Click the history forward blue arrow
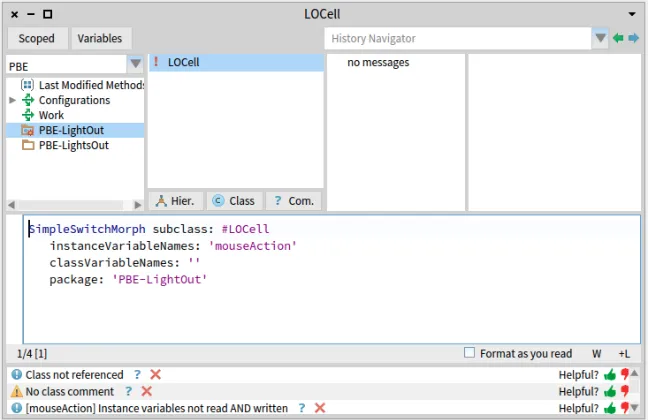This screenshot has height=420, width=648. coord(633,38)
